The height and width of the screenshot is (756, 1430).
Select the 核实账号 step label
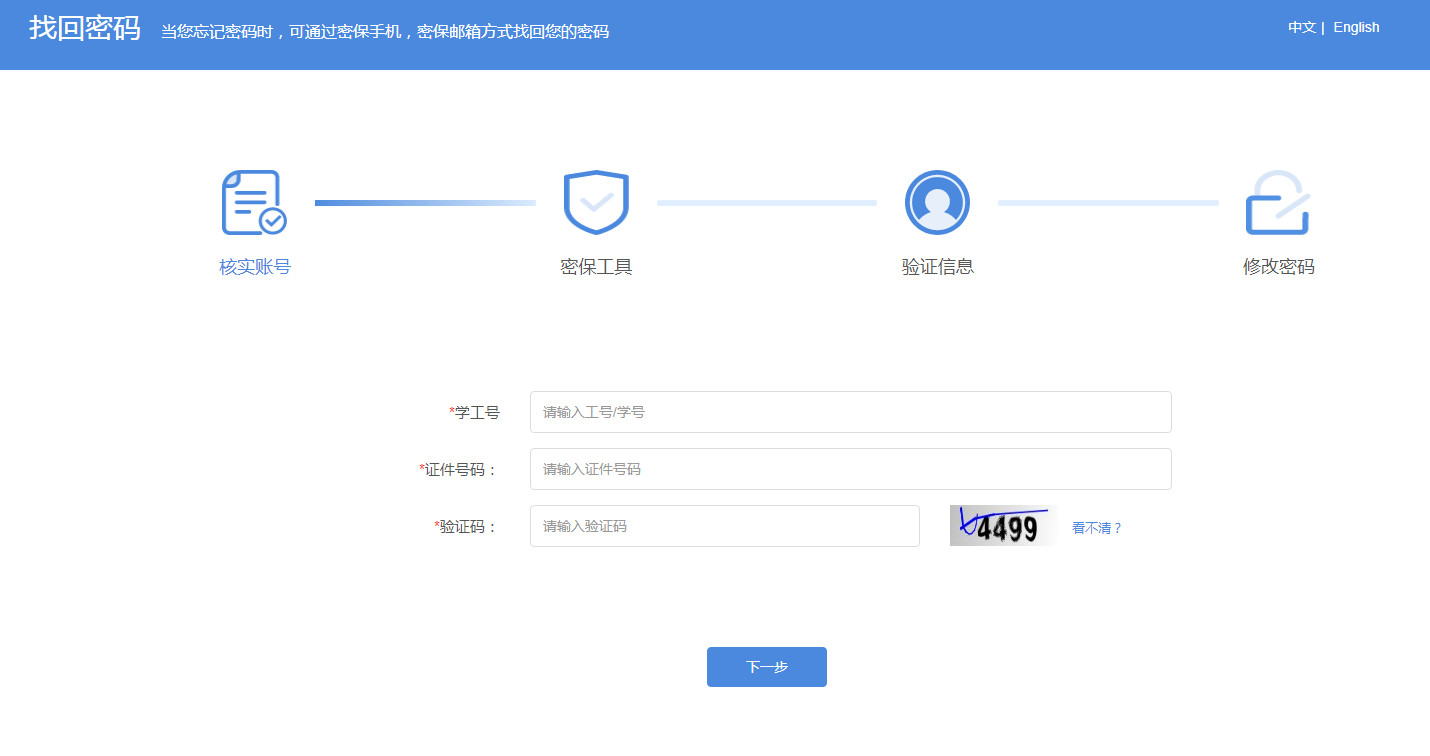(255, 267)
